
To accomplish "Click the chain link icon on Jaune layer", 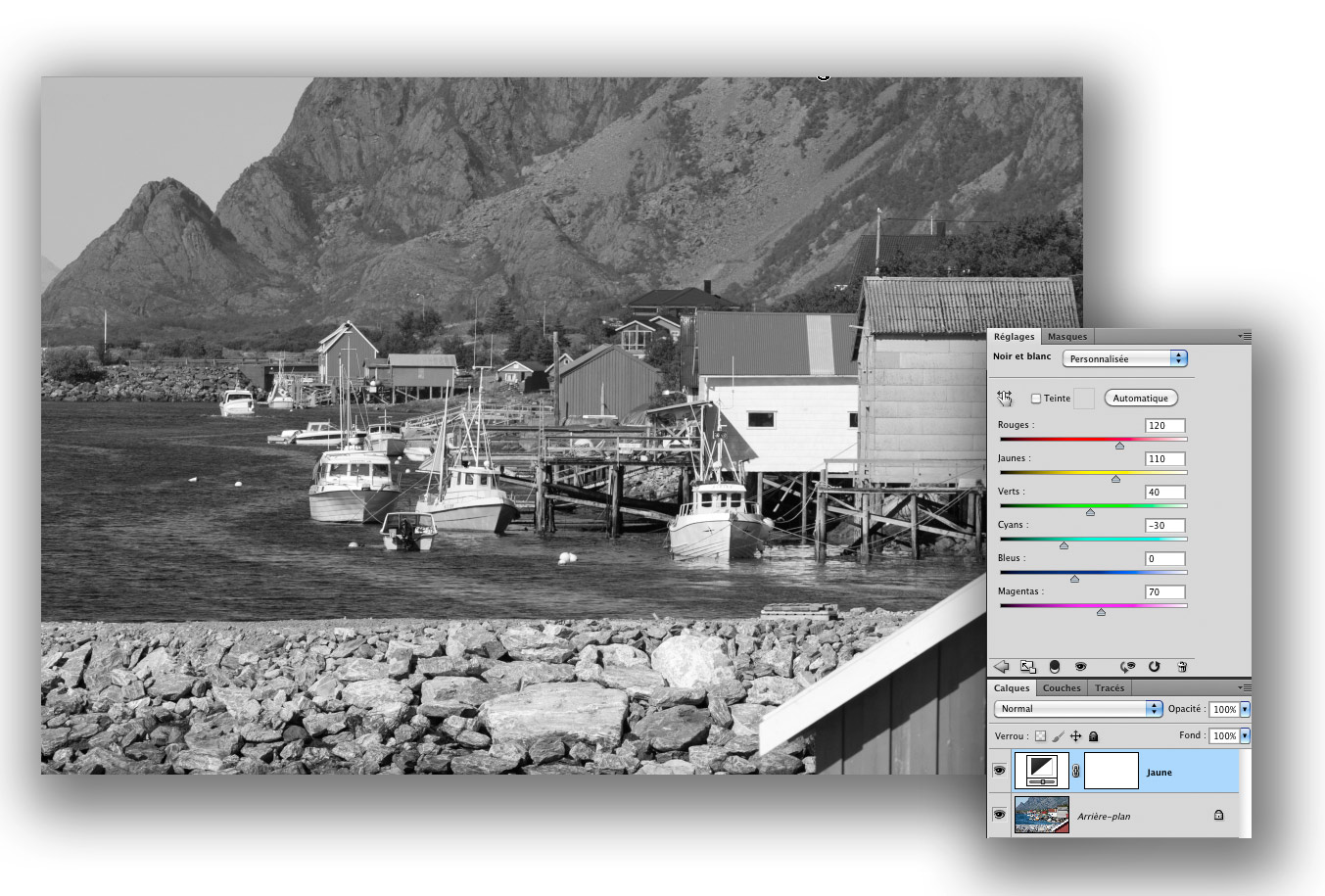I will tap(1075, 772).
